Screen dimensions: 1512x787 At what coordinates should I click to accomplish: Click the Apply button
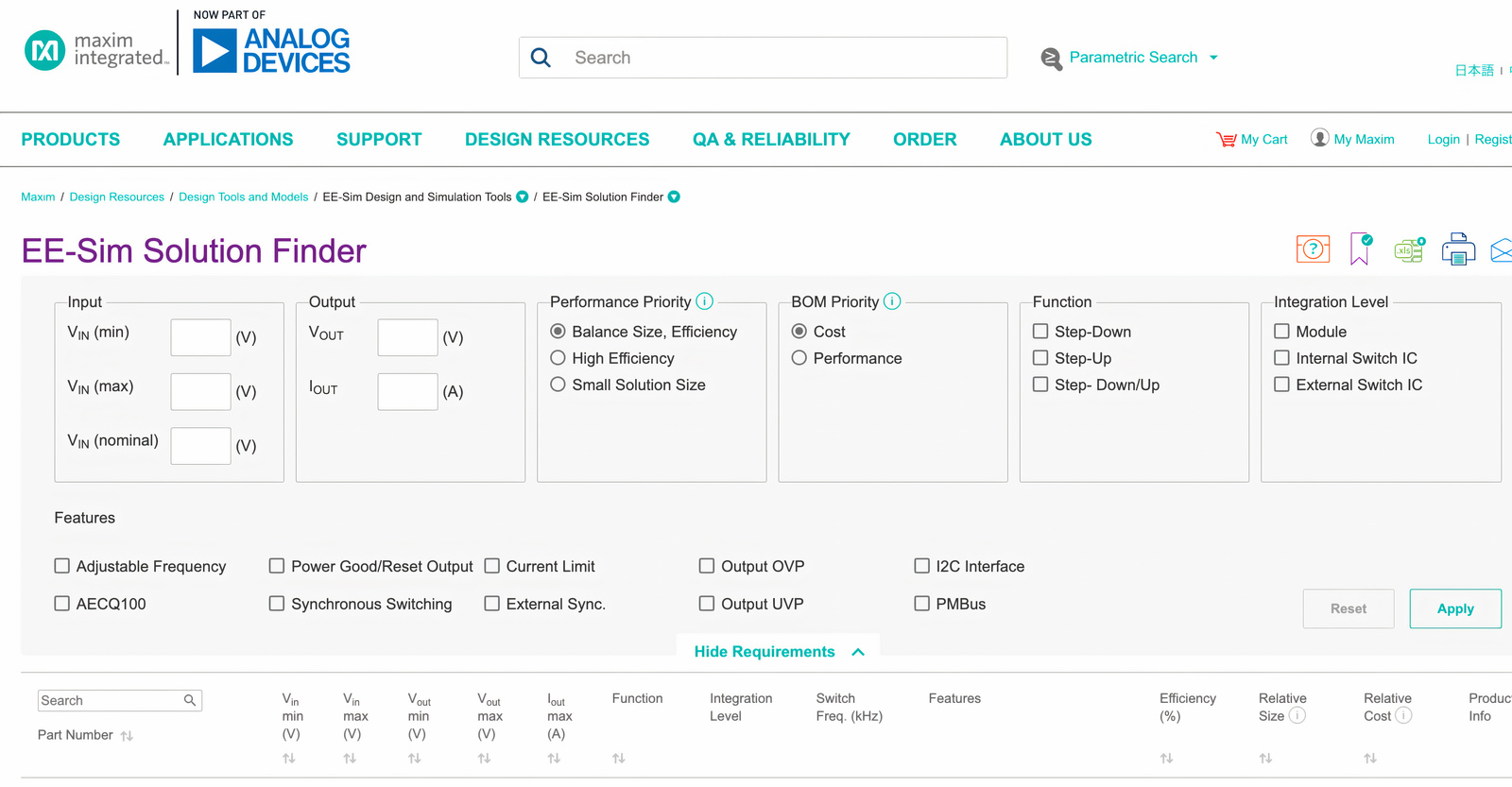[1454, 608]
